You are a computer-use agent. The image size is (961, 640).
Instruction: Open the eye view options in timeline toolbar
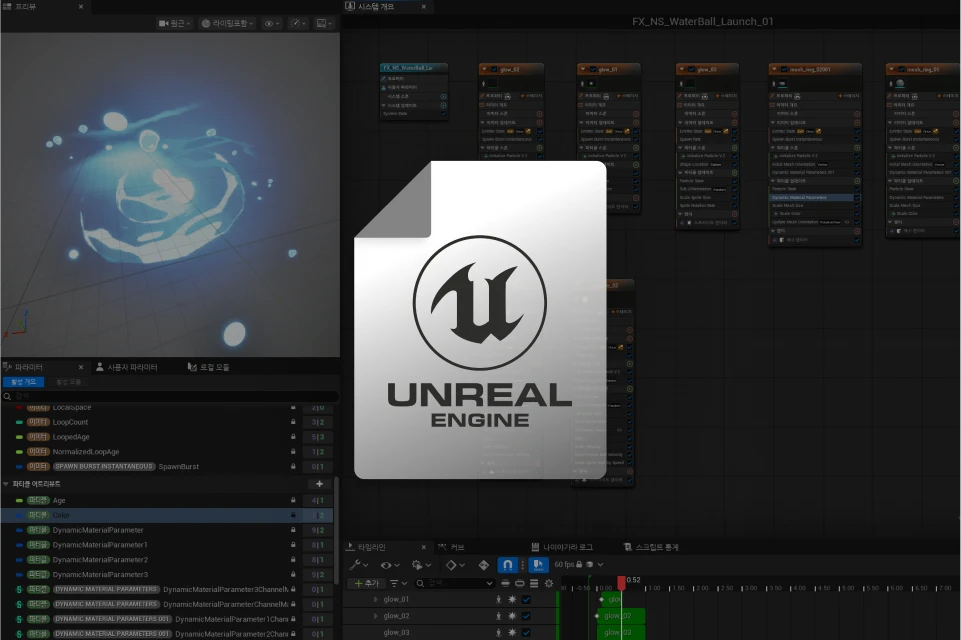point(390,565)
